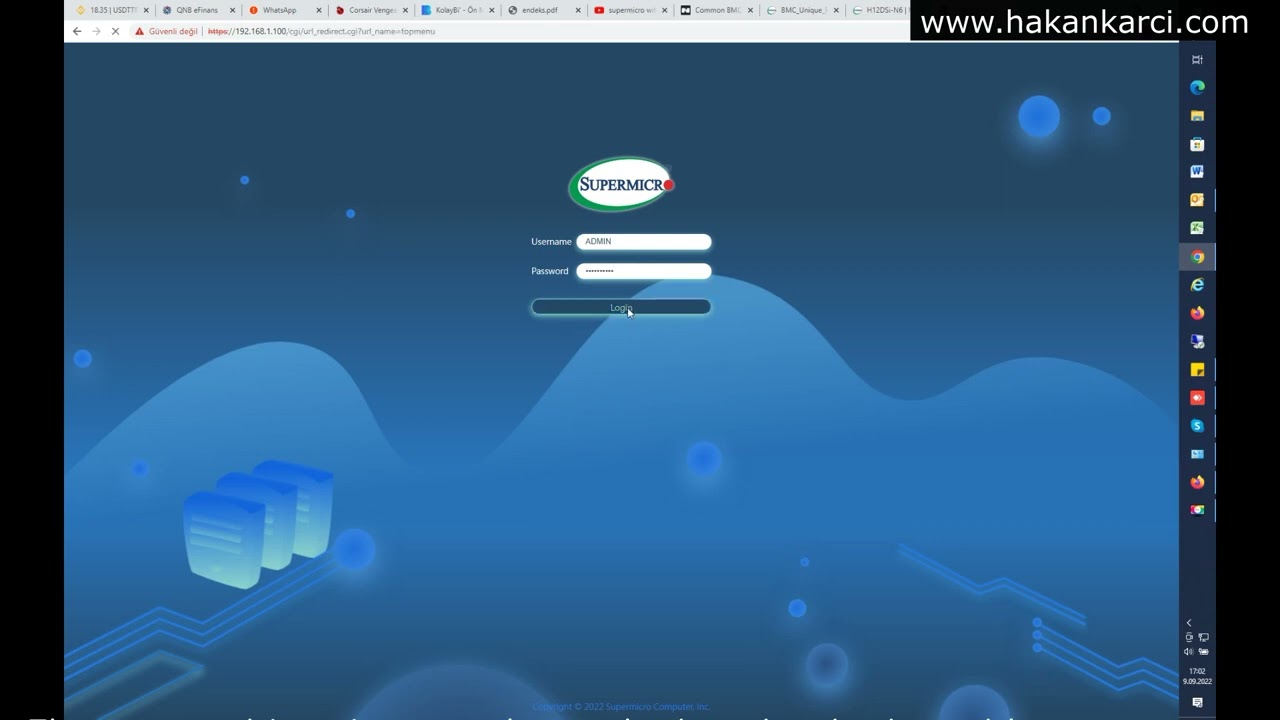
Task: Open Sticky Notes from the taskbar
Action: pos(1197,370)
